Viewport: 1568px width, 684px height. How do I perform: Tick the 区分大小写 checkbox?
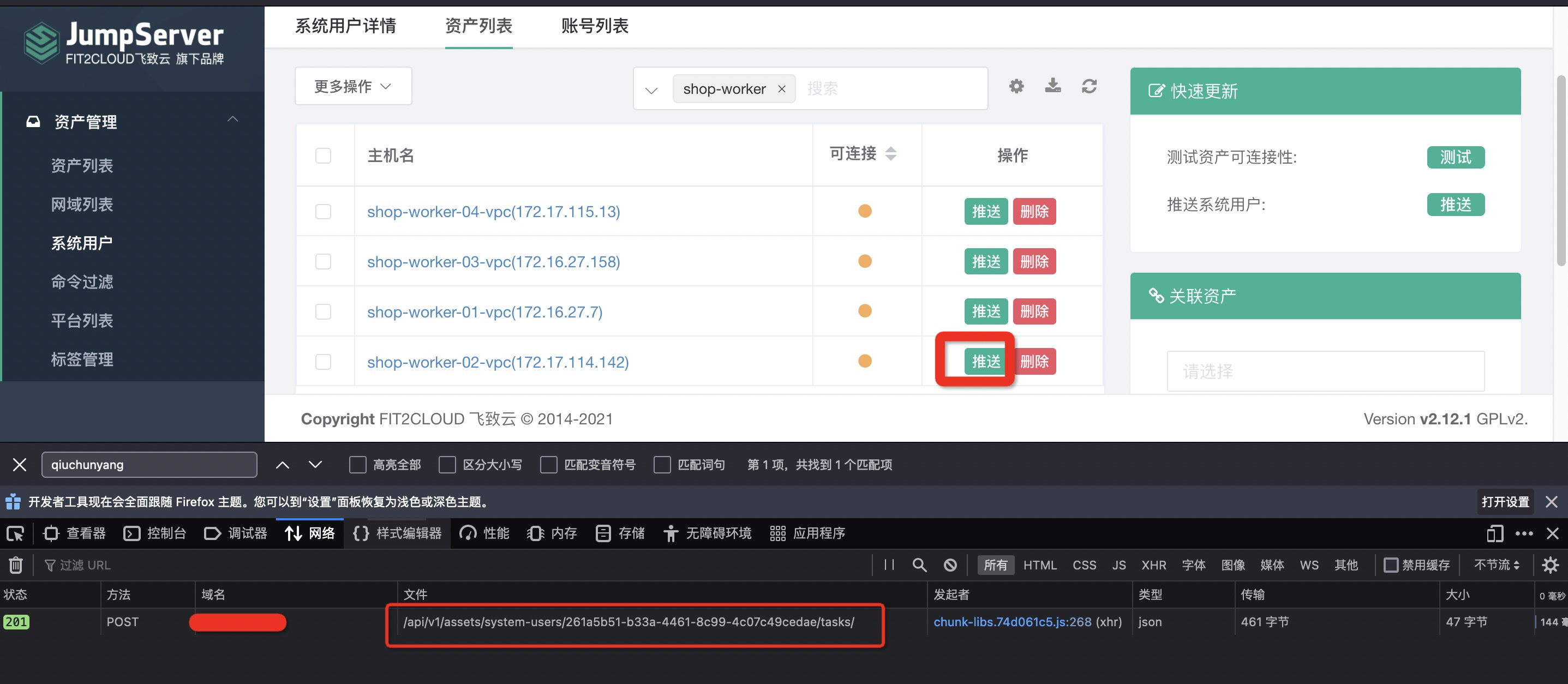[x=447, y=465]
